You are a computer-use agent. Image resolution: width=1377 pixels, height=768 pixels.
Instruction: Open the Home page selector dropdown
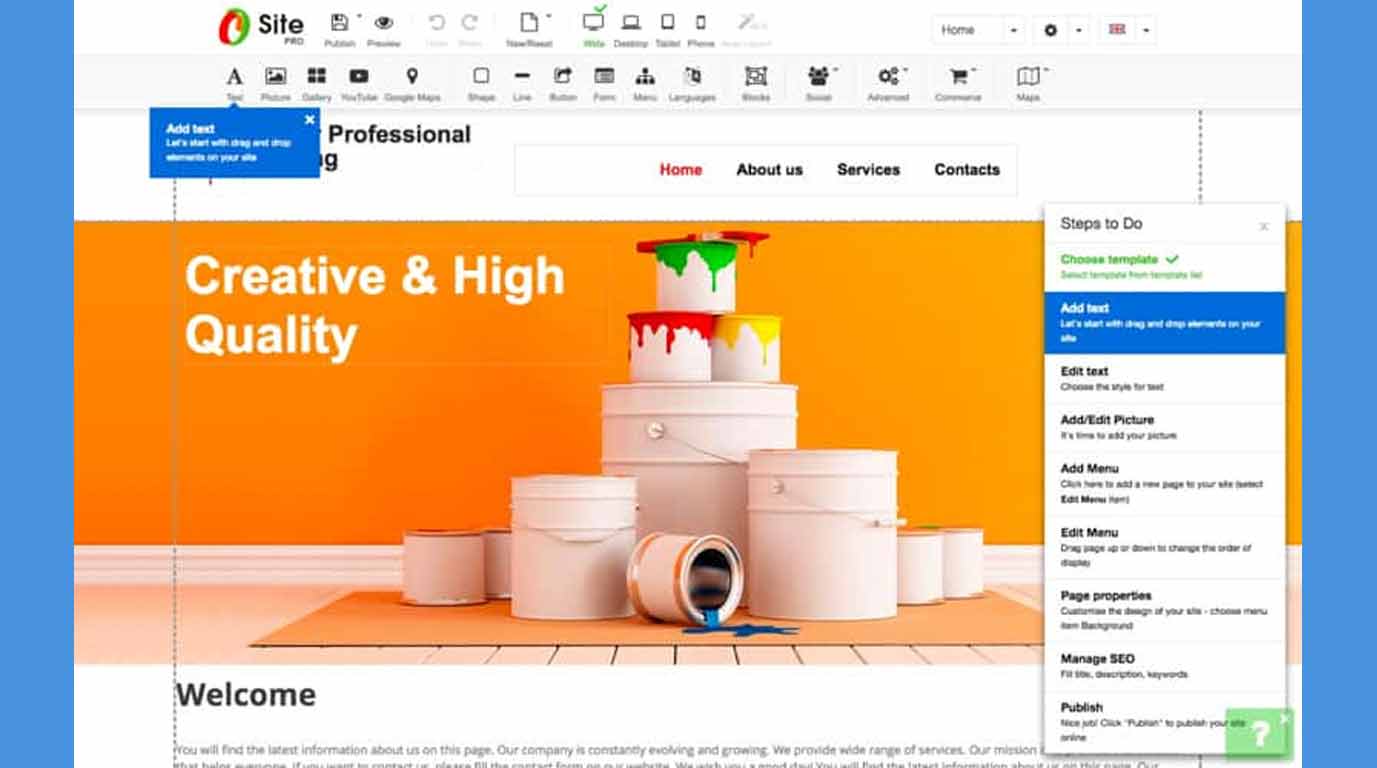click(978, 30)
